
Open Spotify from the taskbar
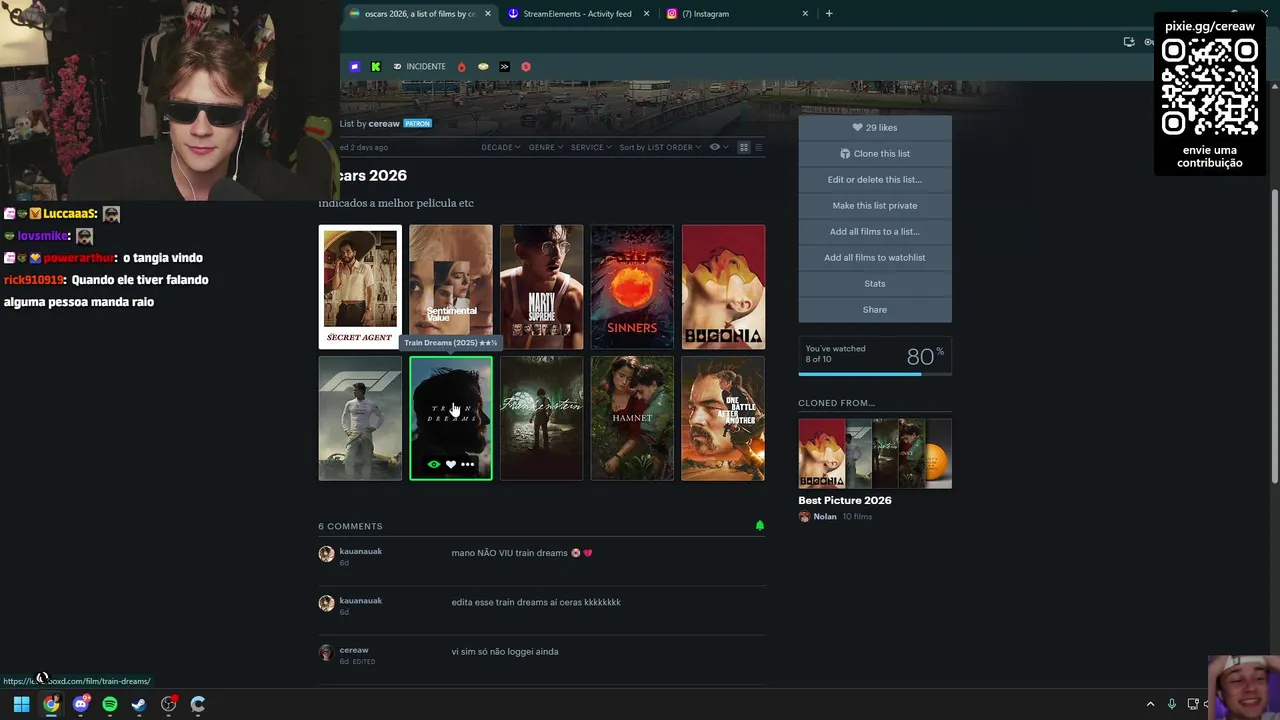click(110, 704)
